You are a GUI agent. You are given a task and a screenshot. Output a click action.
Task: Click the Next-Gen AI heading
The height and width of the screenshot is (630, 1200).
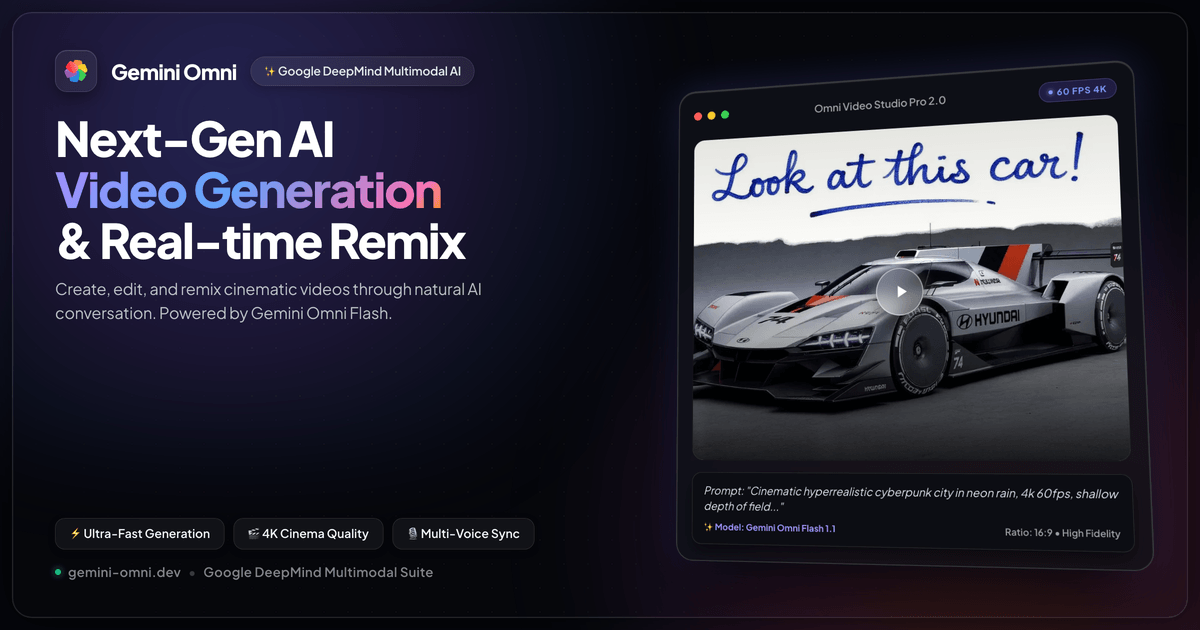[195, 140]
